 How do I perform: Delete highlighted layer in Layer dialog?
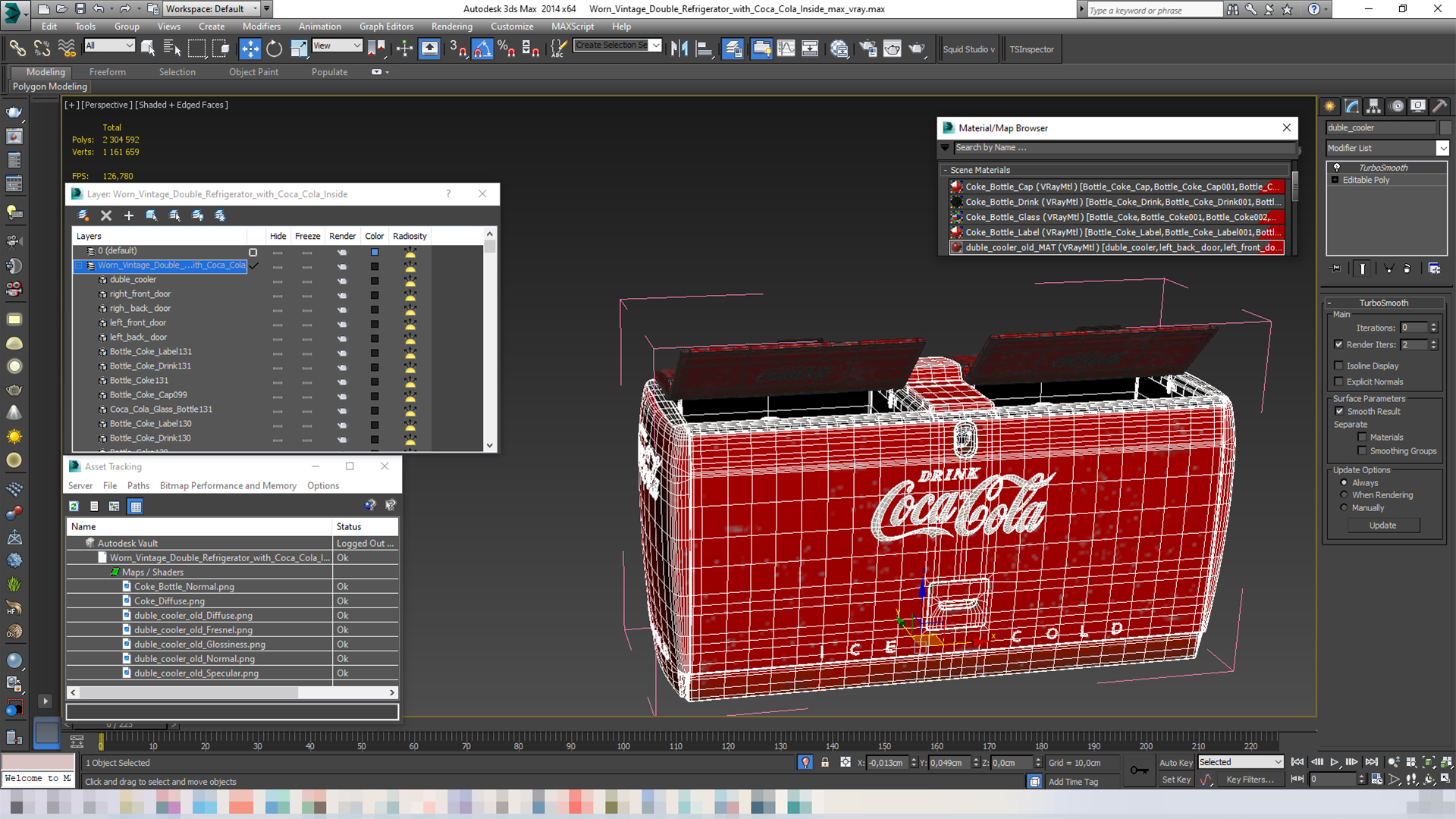106,216
